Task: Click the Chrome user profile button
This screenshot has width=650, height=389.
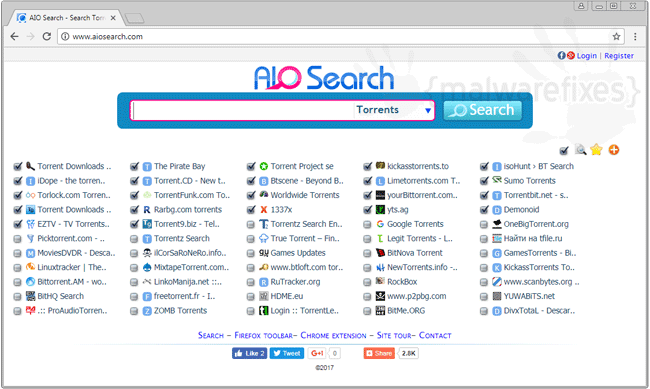Action: click(581, 6)
